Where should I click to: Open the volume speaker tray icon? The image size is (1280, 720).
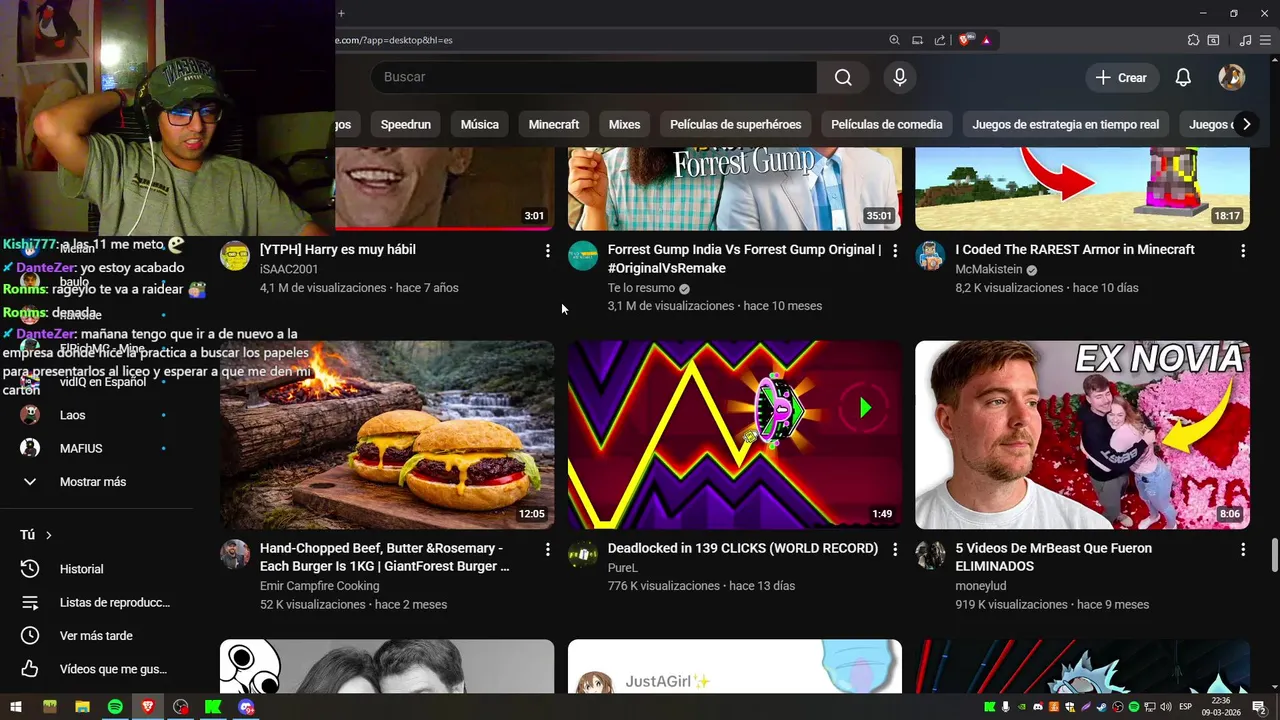tap(1164, 707)
